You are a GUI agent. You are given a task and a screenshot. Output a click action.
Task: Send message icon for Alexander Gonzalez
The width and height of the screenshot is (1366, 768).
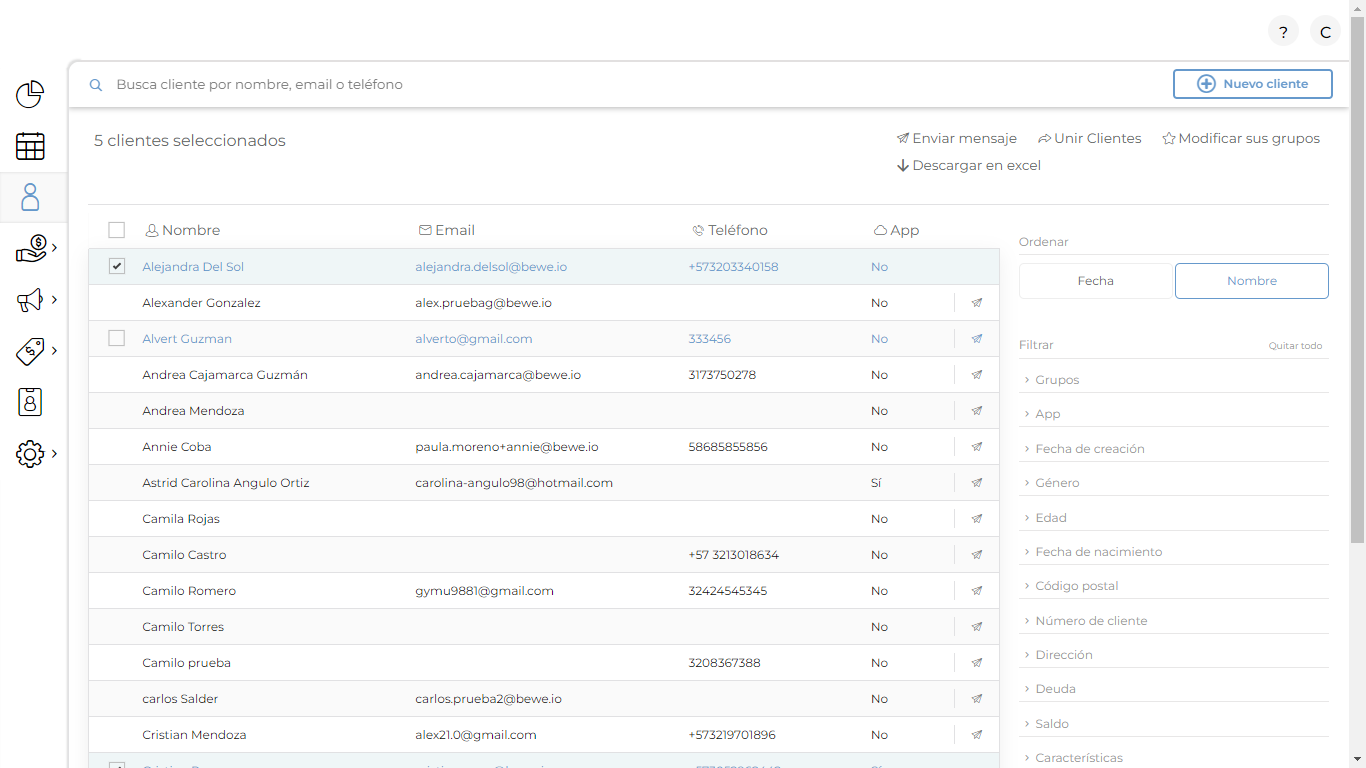pyautogui.click(x=977, y=303)
